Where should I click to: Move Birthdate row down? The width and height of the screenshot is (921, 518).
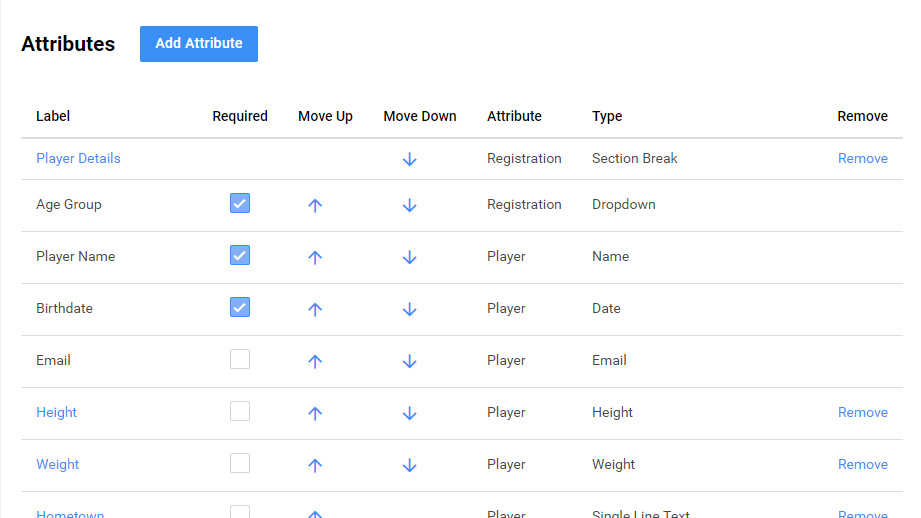(409, 309)
